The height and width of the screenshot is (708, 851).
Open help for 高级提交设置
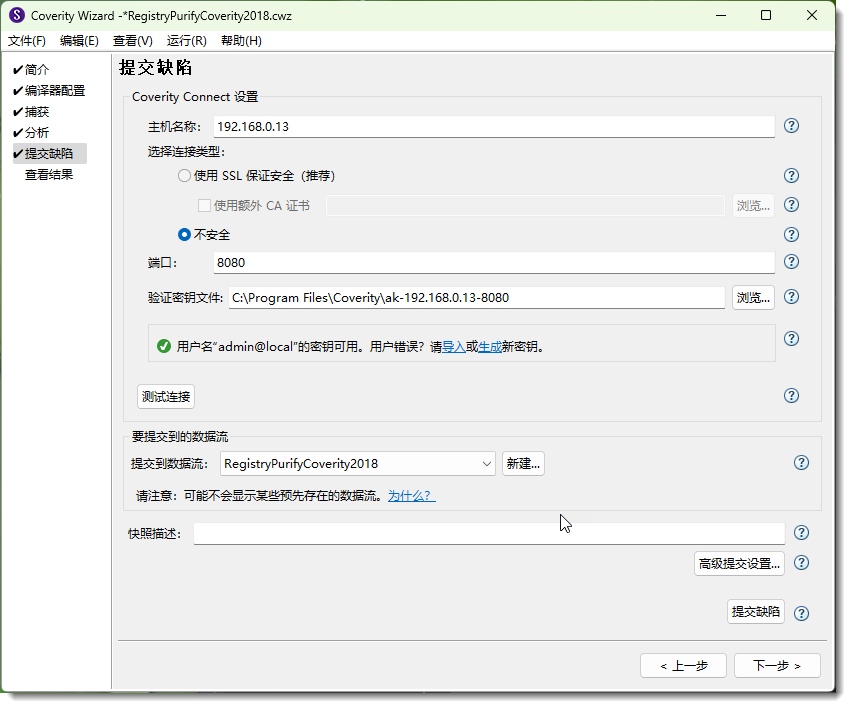(x=801, y=563)
